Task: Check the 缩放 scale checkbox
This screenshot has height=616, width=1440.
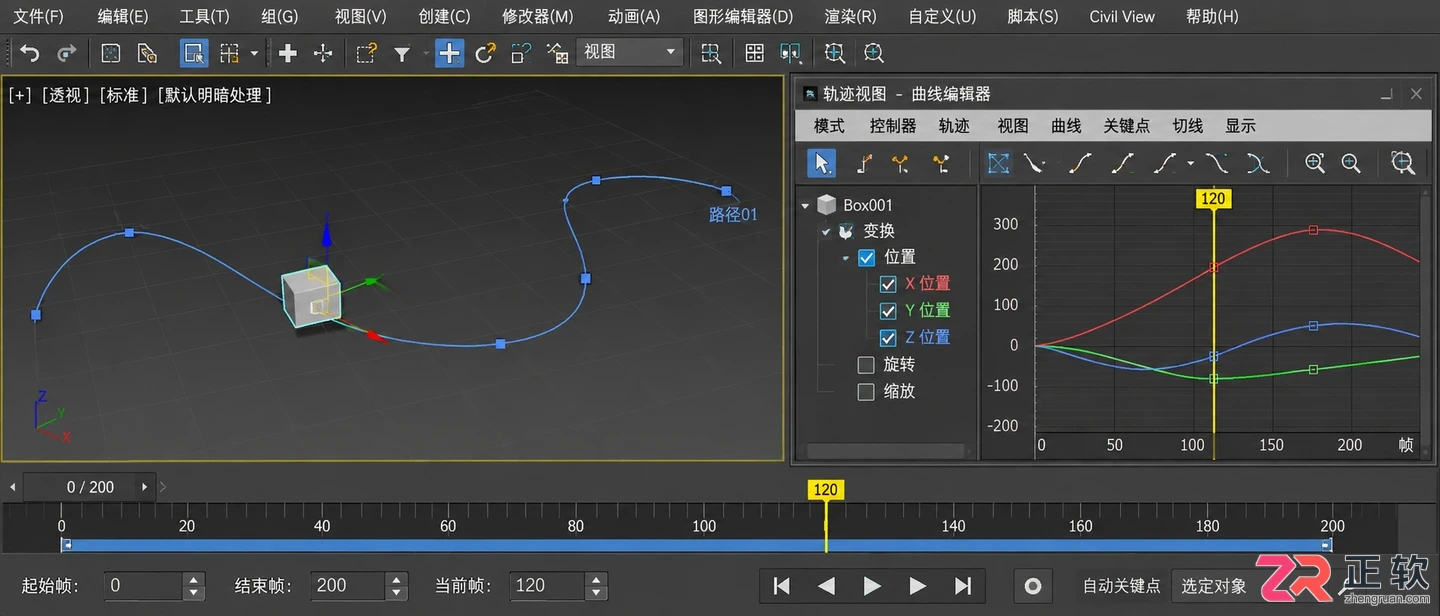Action: pyautogui.click(x=867, y=392)
